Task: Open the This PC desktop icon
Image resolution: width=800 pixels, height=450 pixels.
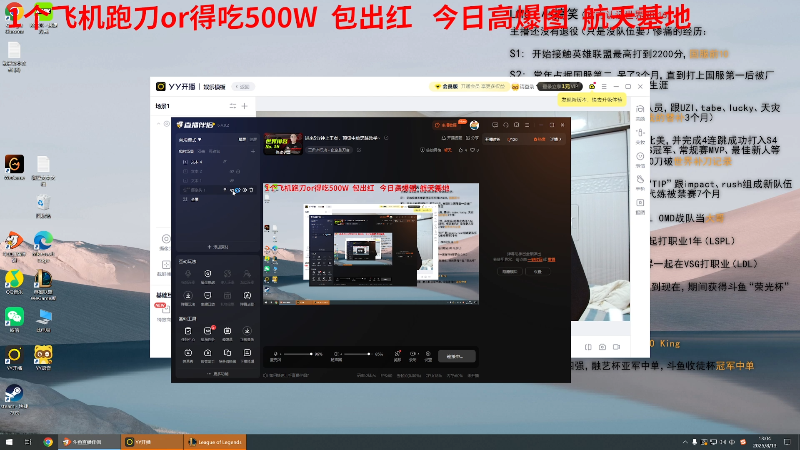Action: [x=43, y=319]
